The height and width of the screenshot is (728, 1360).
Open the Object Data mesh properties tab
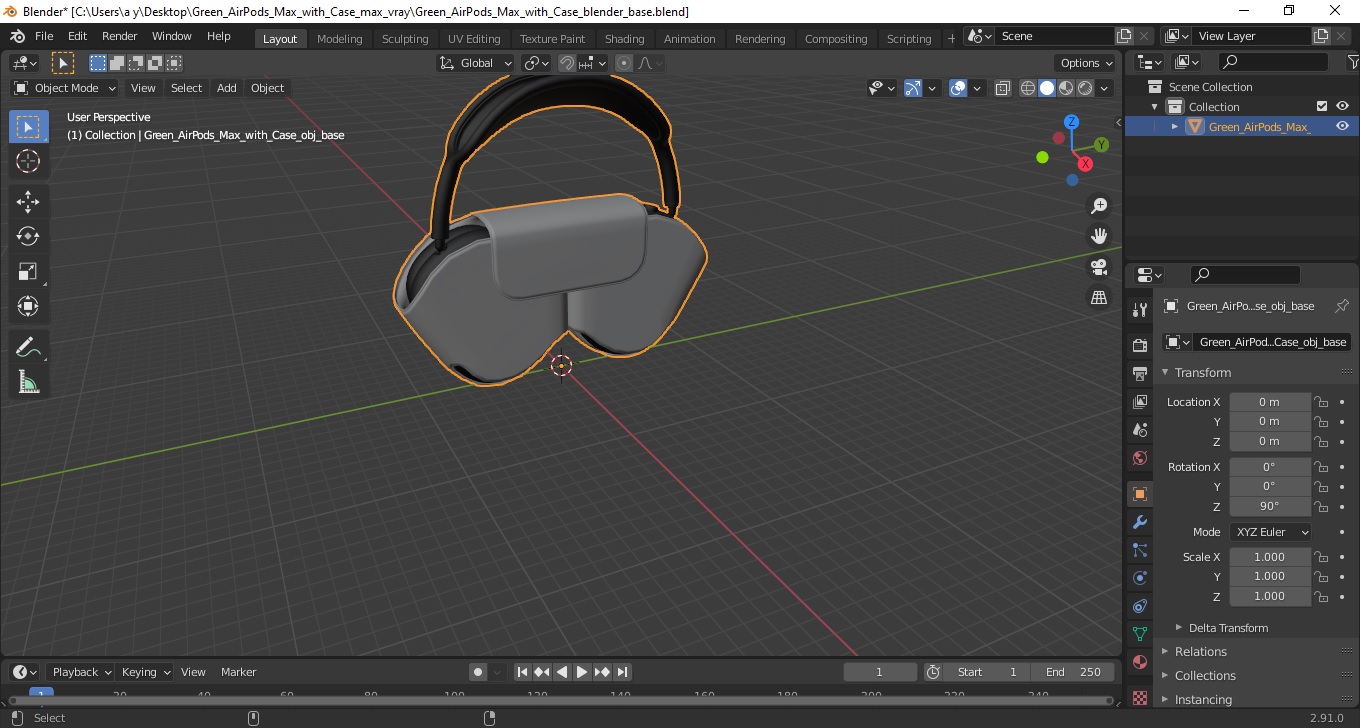coord(1139,634)
